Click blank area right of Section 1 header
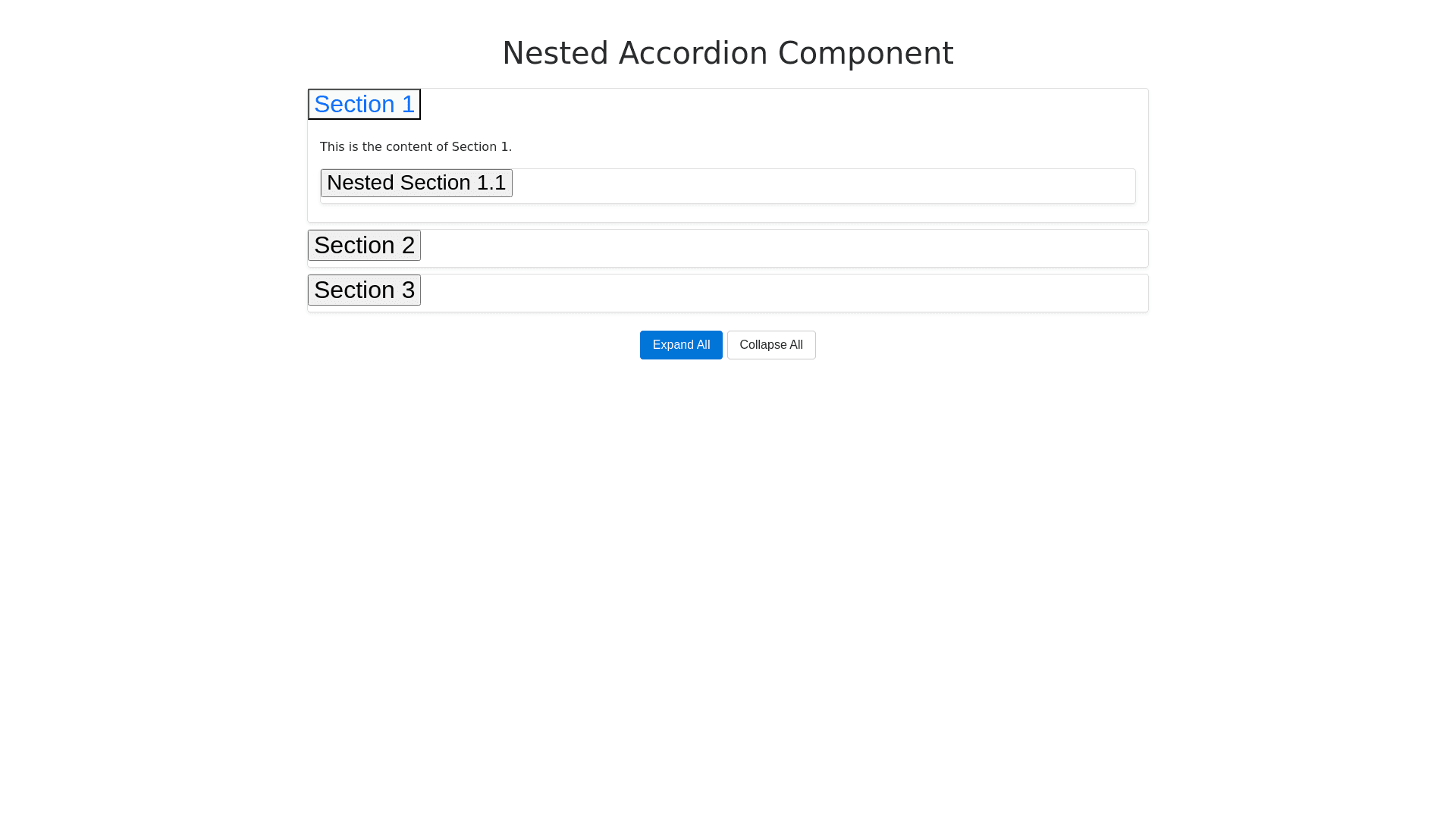The image size is (1456, 819). (x=781, y=105)
